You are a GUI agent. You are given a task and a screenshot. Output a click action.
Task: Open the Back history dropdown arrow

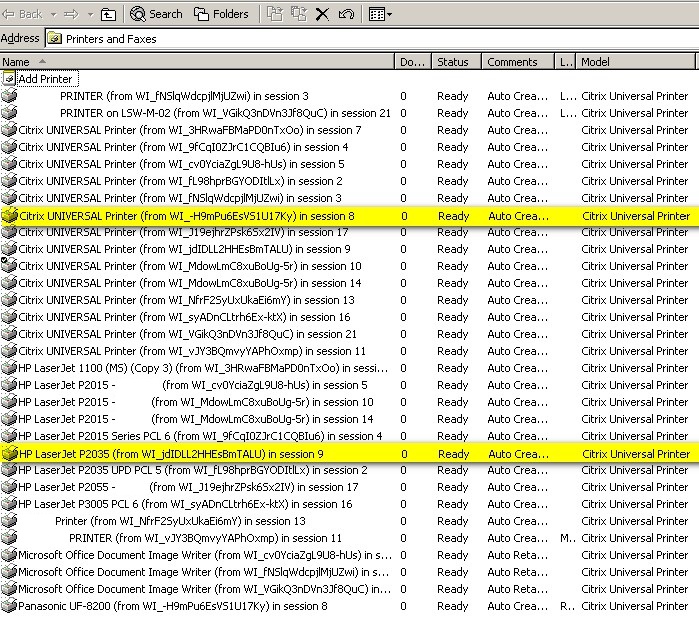click(x=54, y=15)
